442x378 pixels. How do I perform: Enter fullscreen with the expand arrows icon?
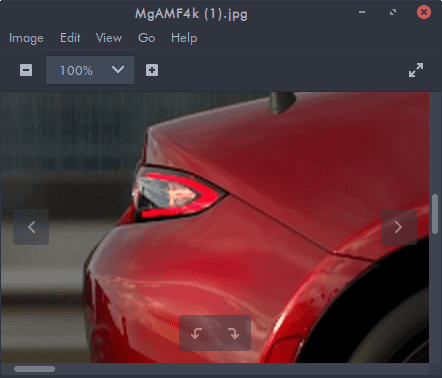tap(416, 70)
